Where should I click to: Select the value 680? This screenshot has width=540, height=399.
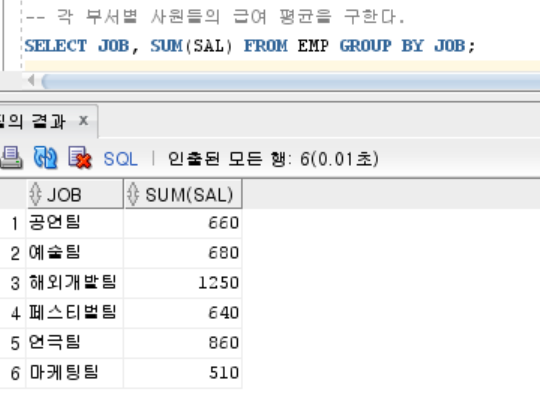(x=183, y=253)
